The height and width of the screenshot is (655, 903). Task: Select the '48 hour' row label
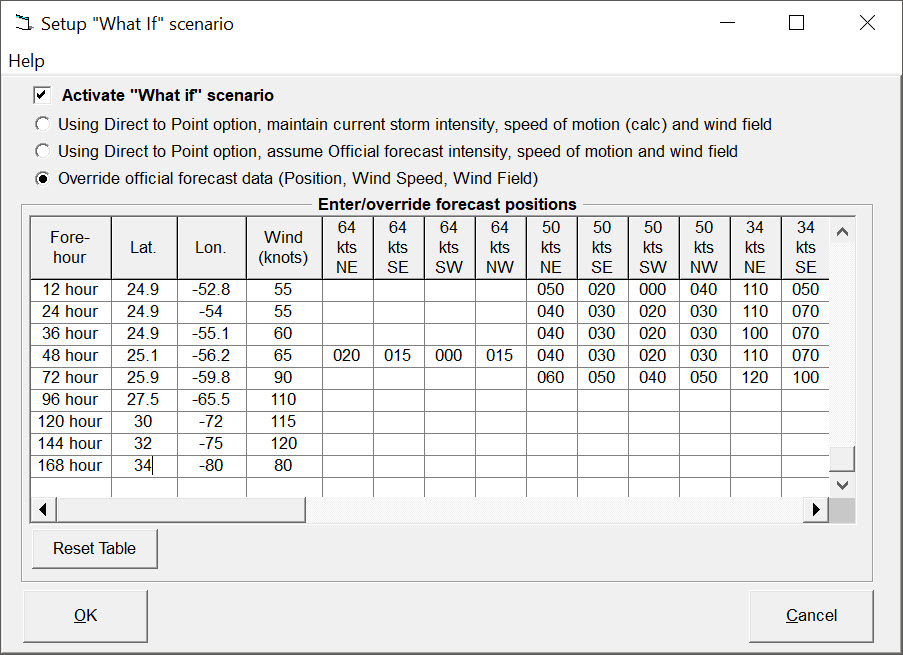tap(70, 355)
